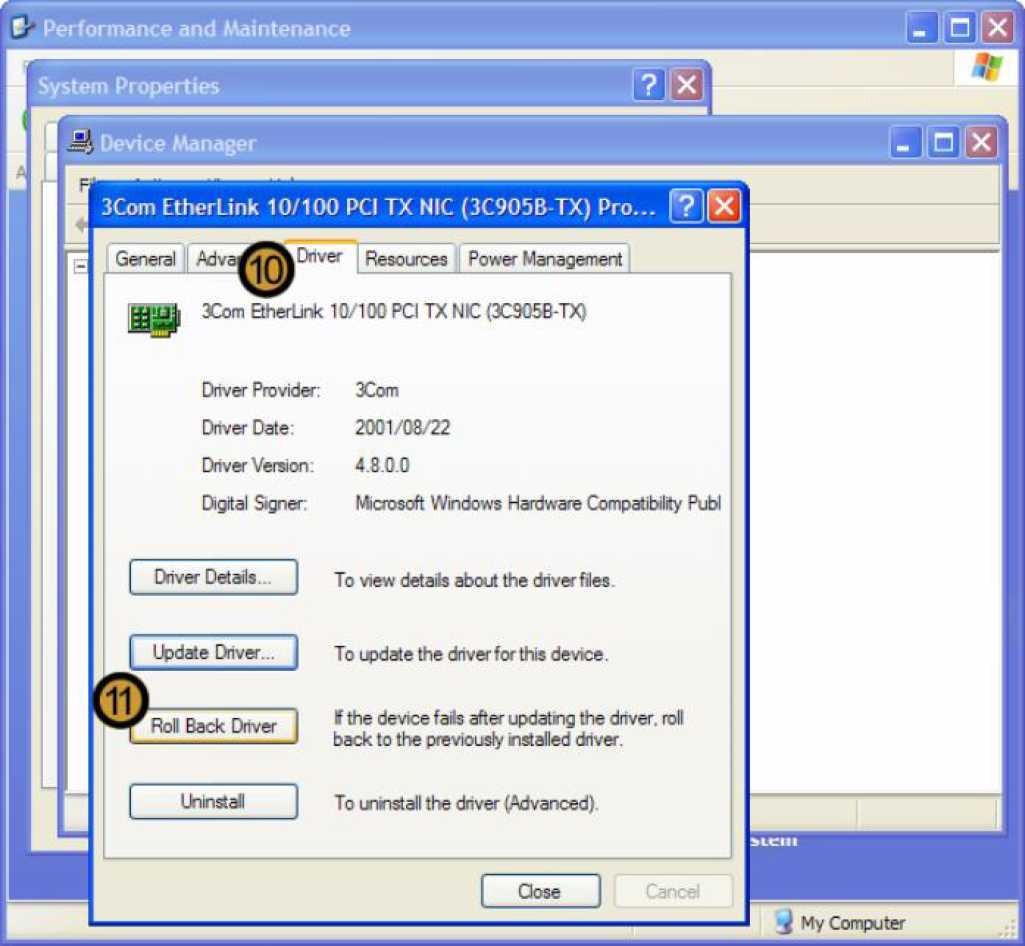Close the 3Com EtherLink properties dialog
The width and height of the screenshot is (1025, 946).
724,207
